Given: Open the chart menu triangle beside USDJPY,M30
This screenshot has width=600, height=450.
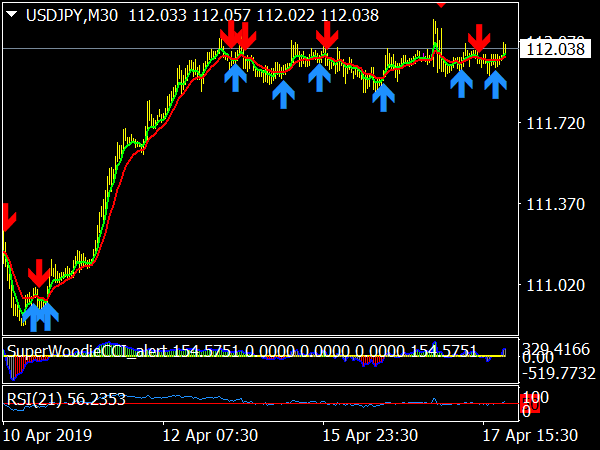Looking at the screenshot, I should click(x=12, y=15).
